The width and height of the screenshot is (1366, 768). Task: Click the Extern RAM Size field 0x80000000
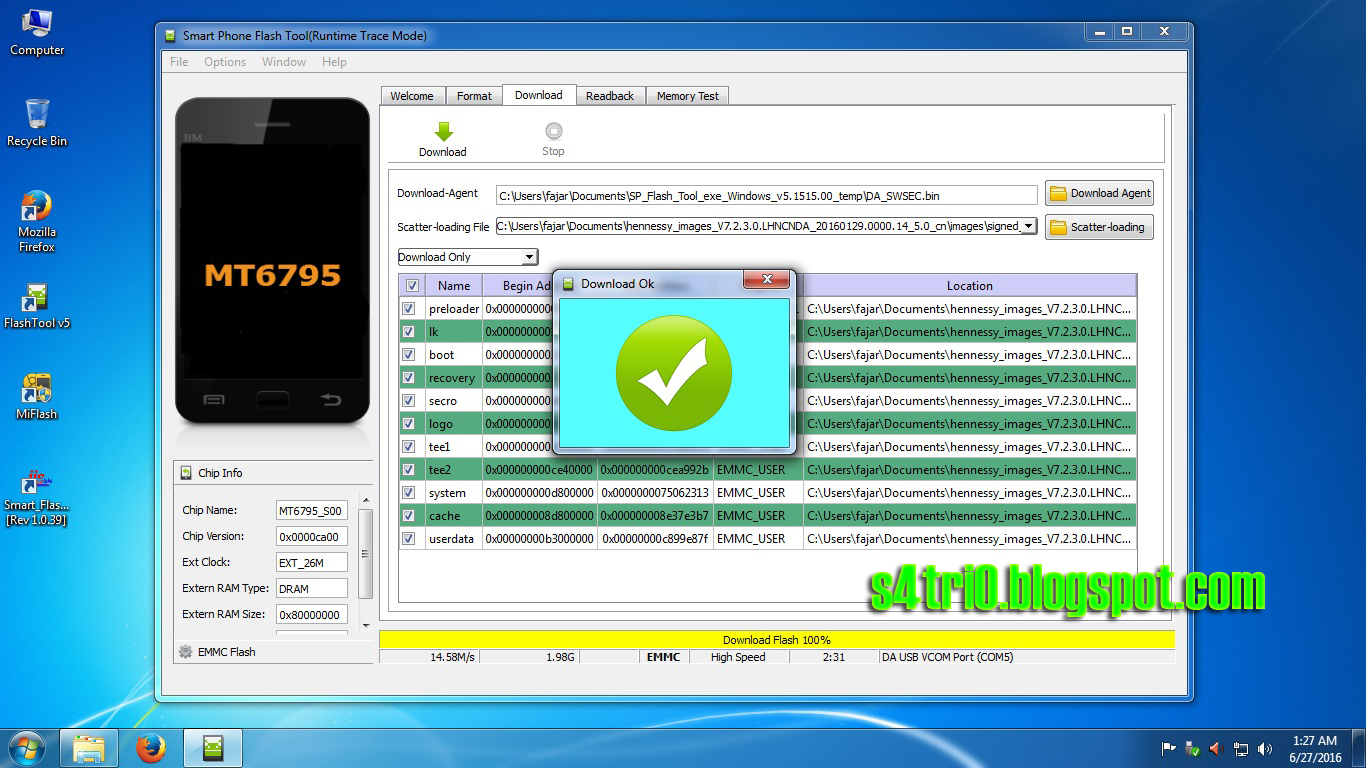[x=312, y=614]
